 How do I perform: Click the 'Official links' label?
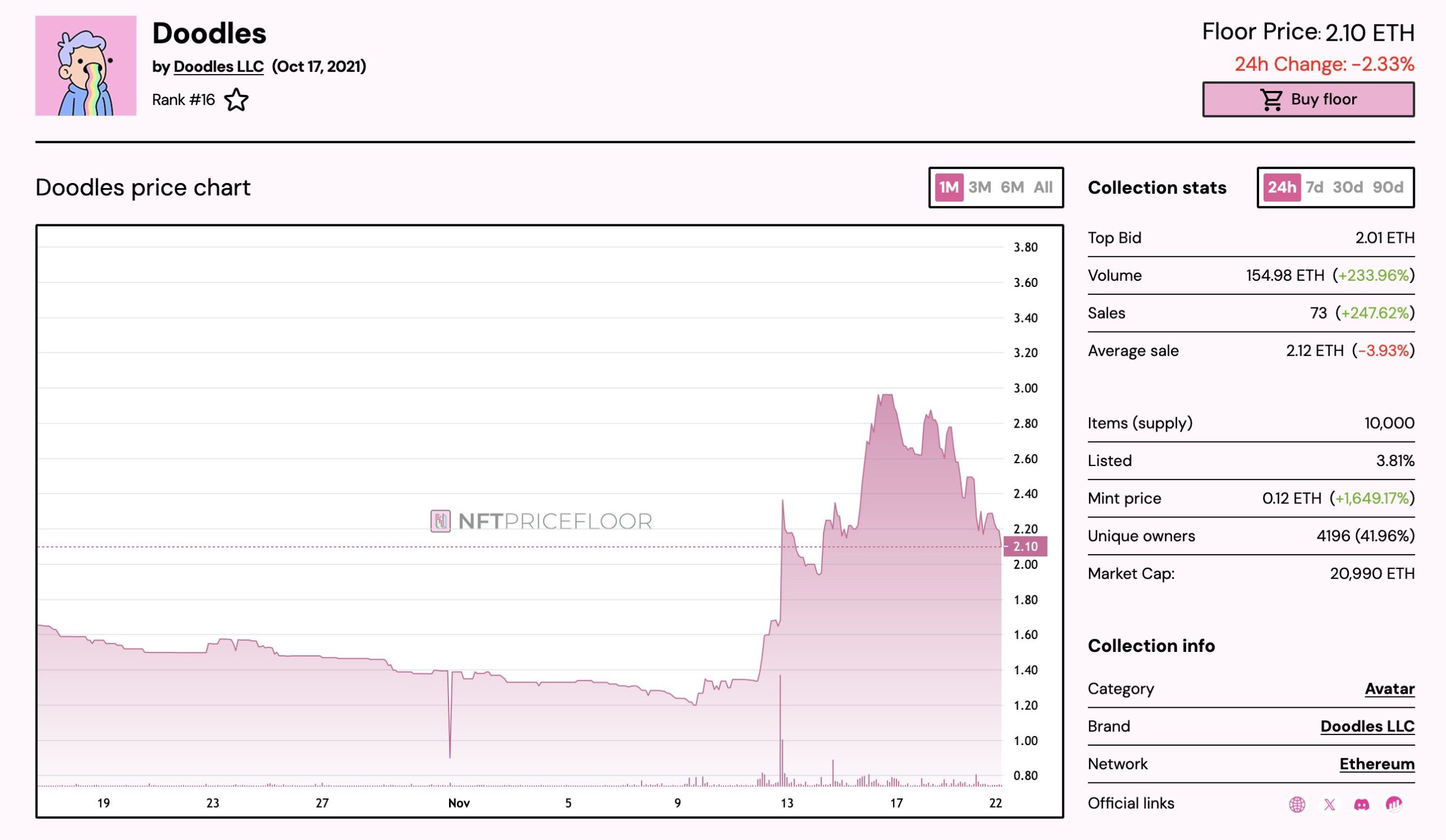click(x=1131, y=803)
